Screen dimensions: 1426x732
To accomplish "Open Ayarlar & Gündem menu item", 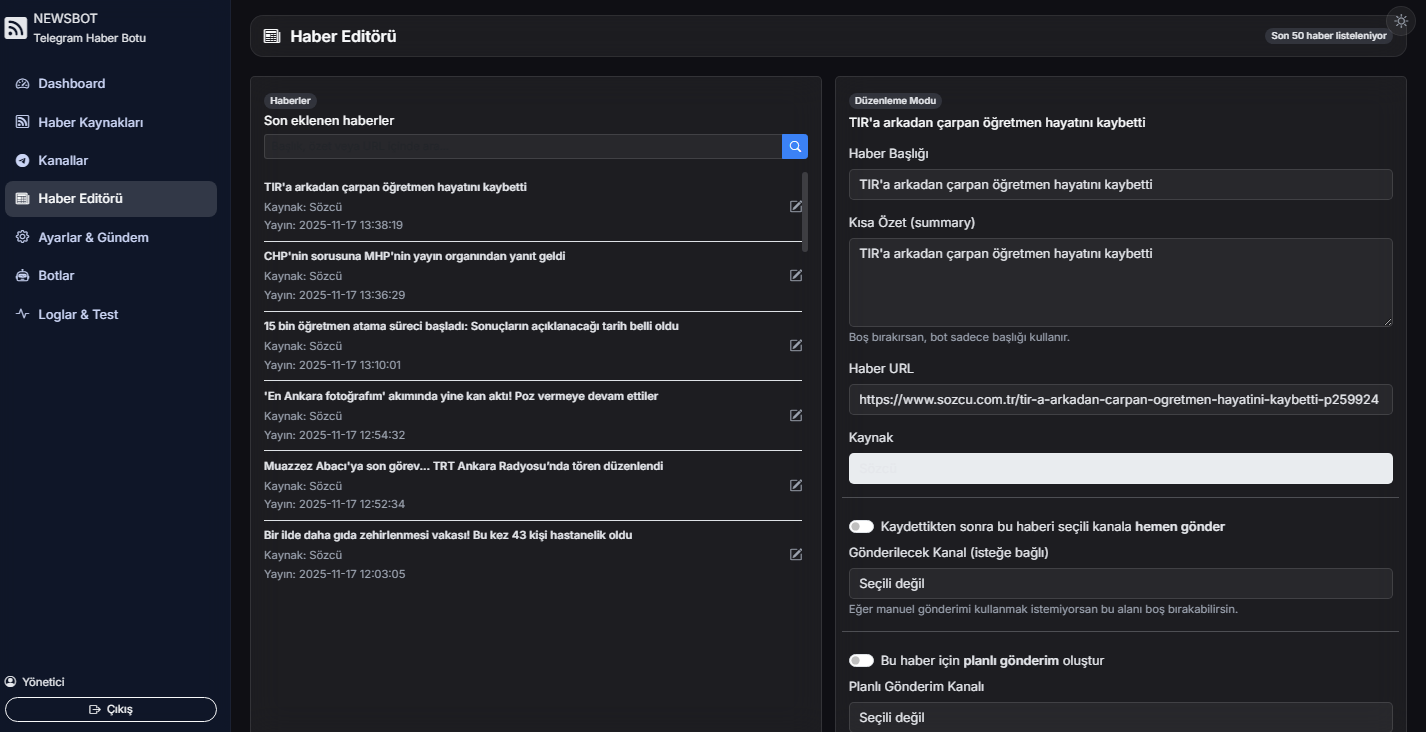I will click(93, 237).
